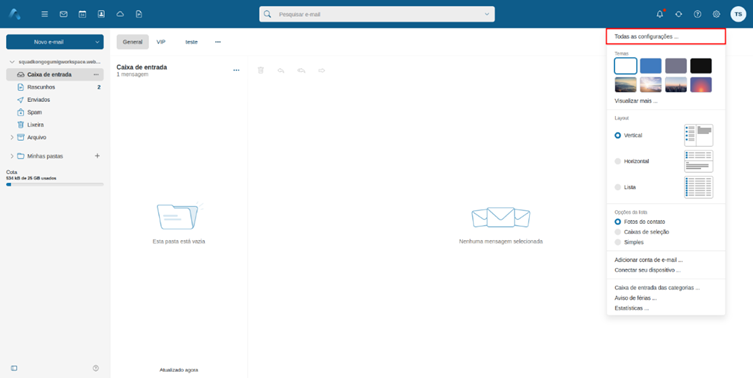
Task: Select the black theme color swatch
Action: (701, 66)
